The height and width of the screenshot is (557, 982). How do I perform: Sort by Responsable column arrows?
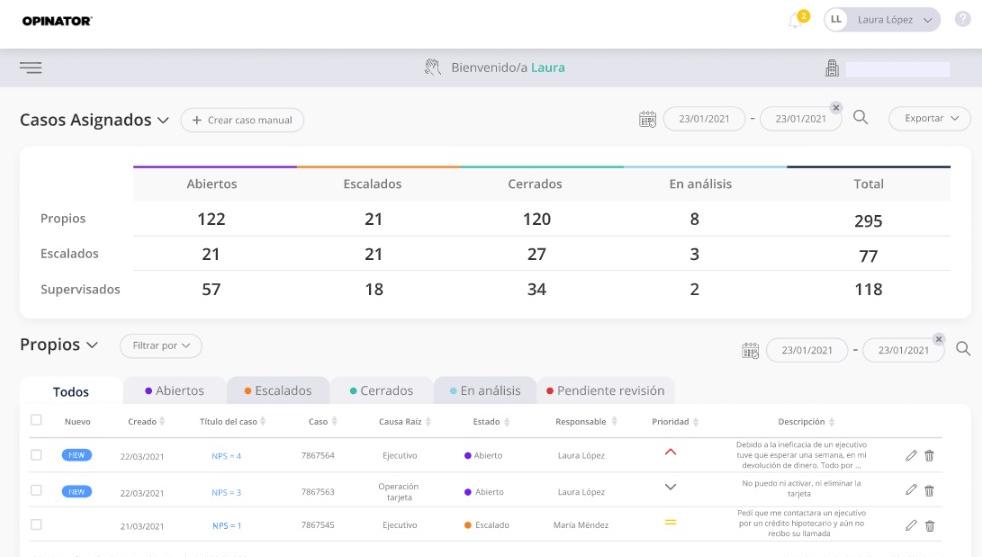coord(614,421)
